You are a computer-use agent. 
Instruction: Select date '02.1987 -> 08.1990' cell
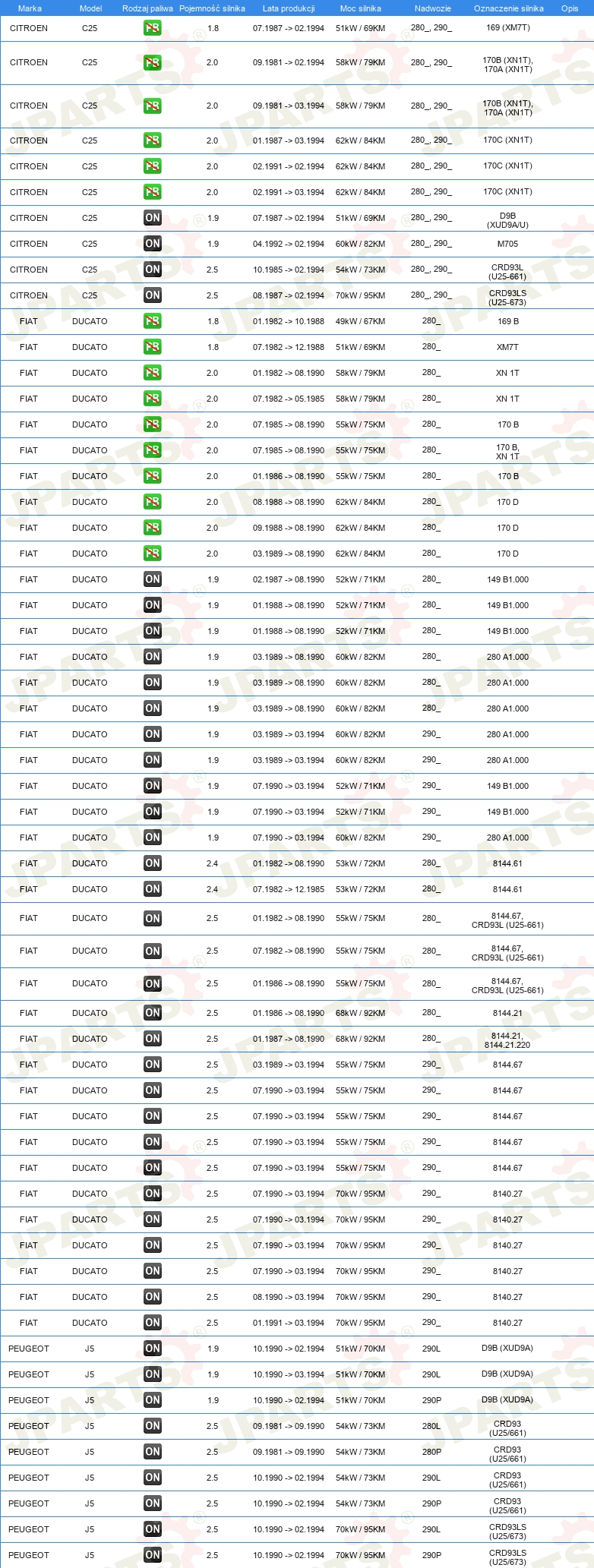[x=289, y=579]
